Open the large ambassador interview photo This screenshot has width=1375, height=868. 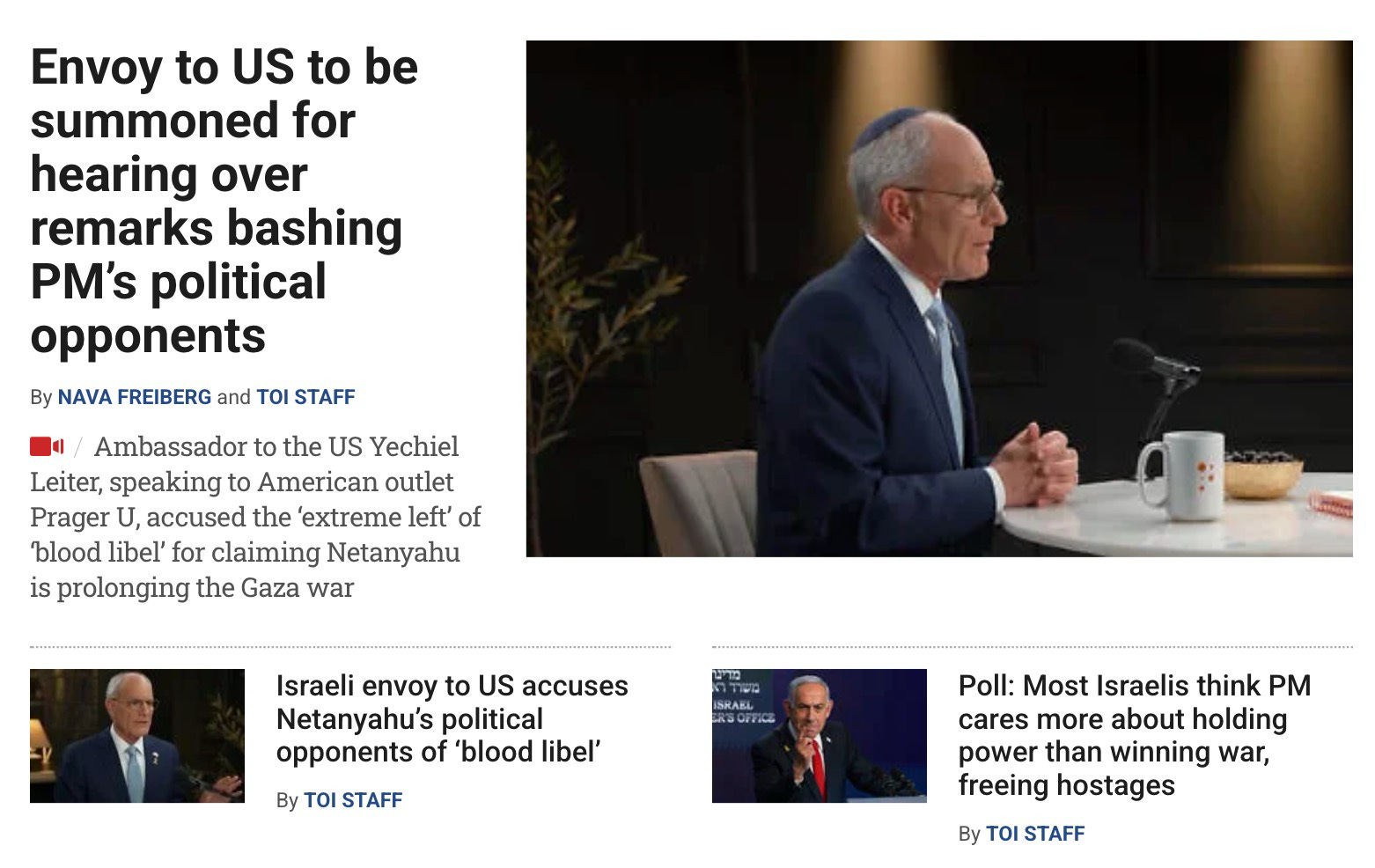click(x=938, y=298)
